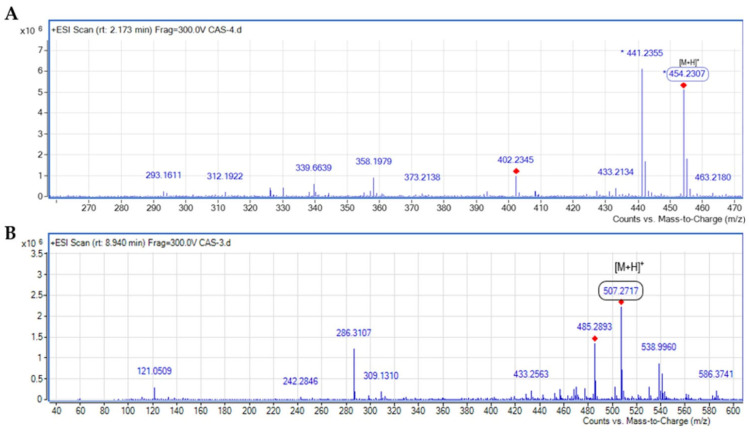Click the 121.0509 peak label
The image size is (749, 432).
[x=154, y=371]
